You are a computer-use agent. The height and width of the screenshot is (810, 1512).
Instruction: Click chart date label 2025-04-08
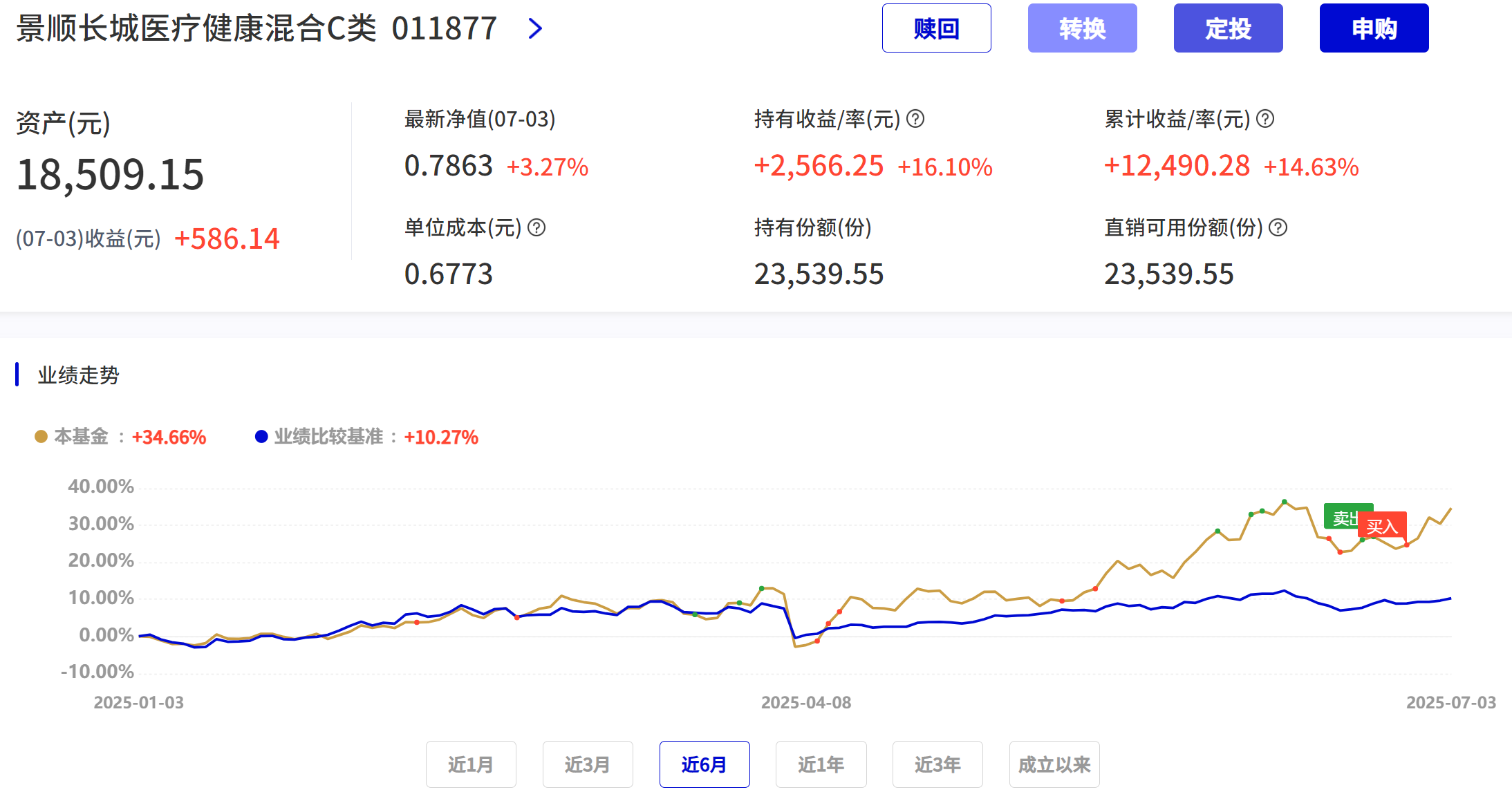click(x=806, y=702)
